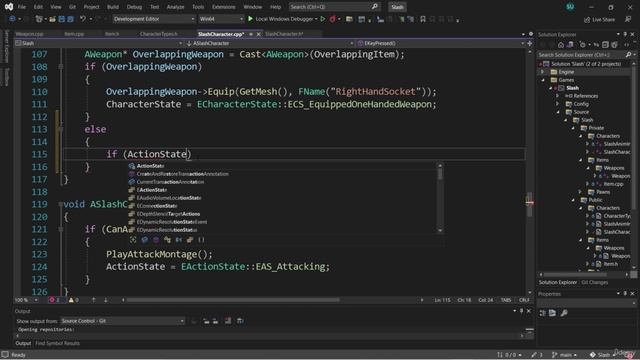Open the File menu

[x=22, y=7]
